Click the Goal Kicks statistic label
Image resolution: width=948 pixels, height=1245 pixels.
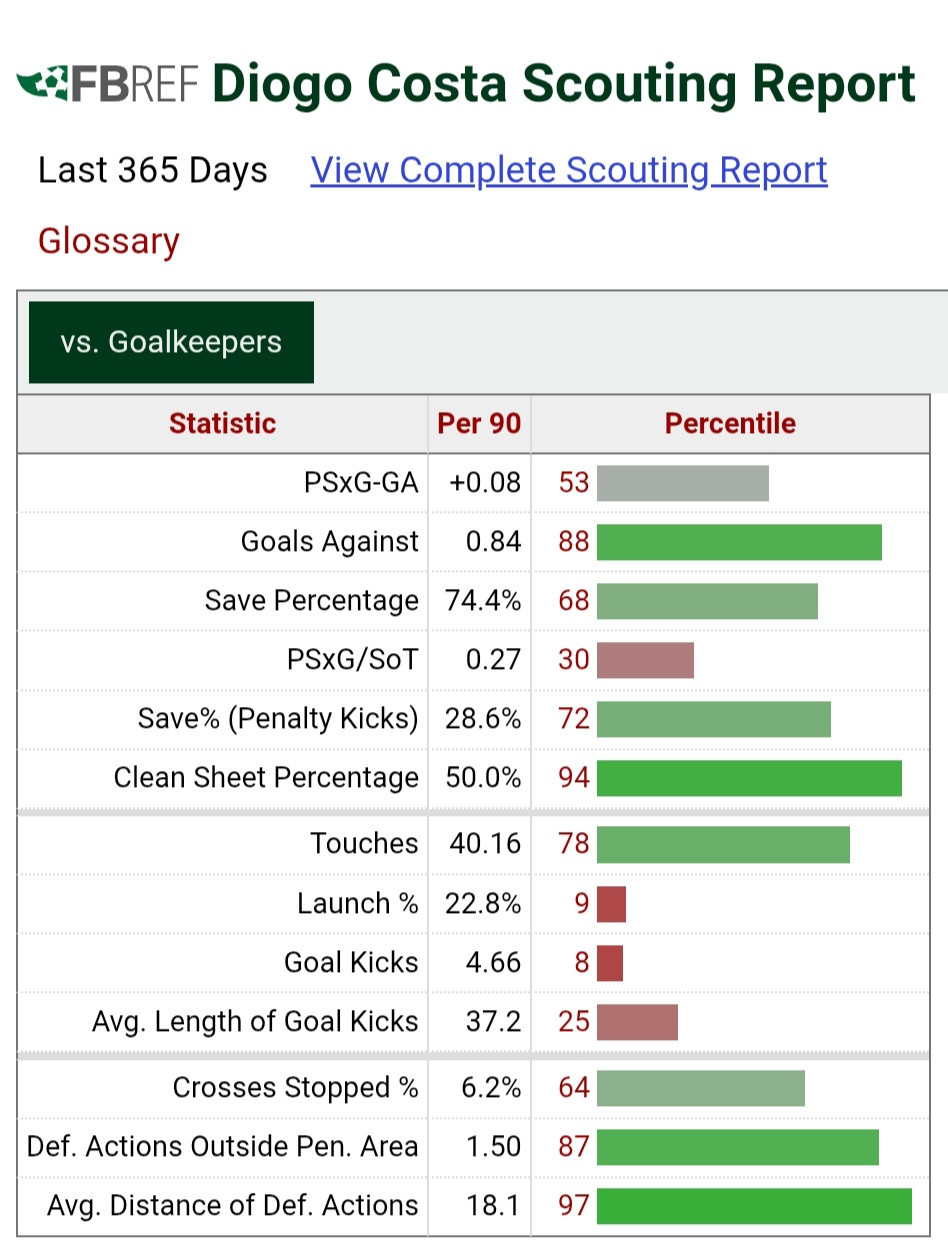(x=351, y=963)
